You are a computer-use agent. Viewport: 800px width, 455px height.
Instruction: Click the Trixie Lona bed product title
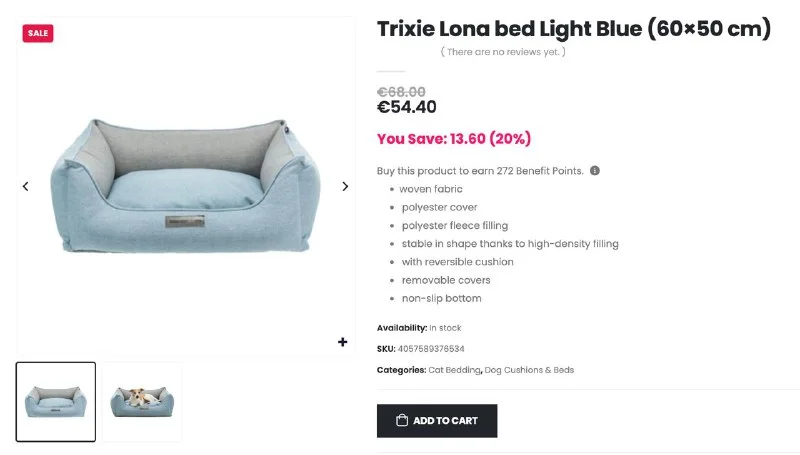tap(573, 29)
